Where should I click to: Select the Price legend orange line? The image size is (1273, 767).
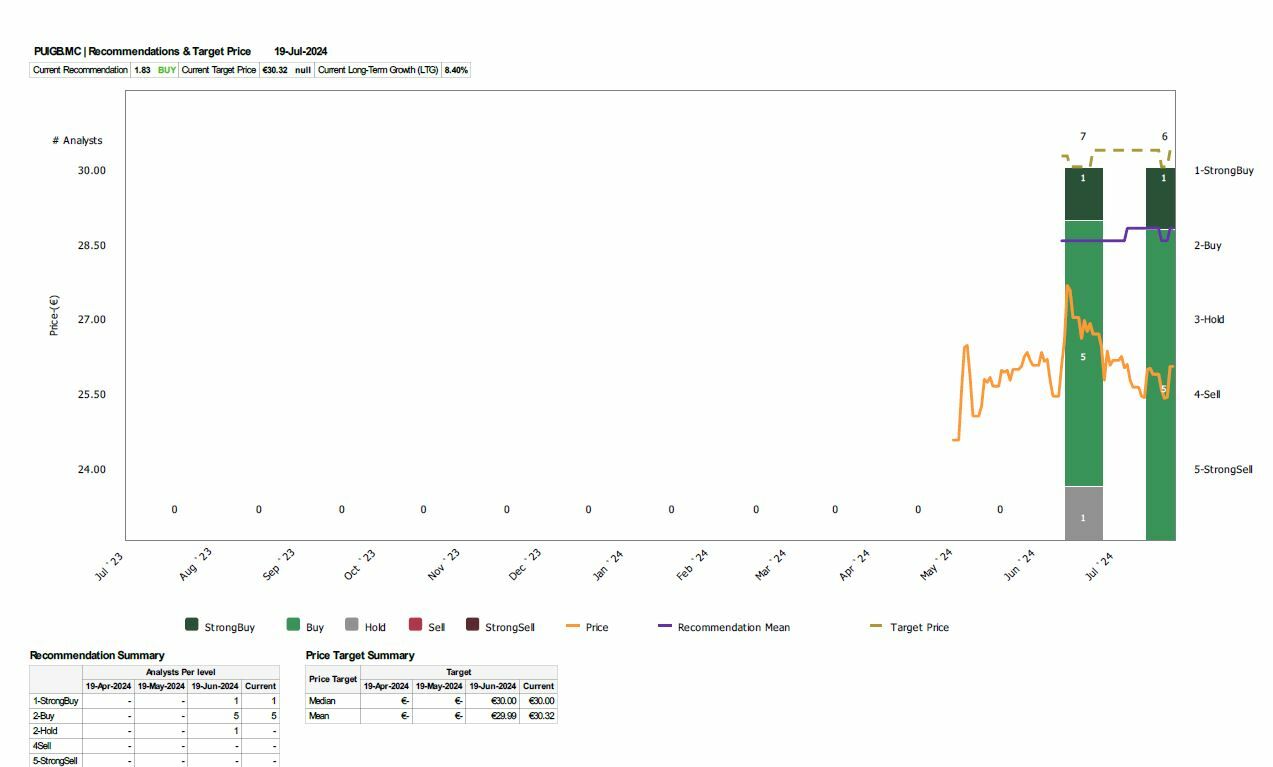point(573,627)
